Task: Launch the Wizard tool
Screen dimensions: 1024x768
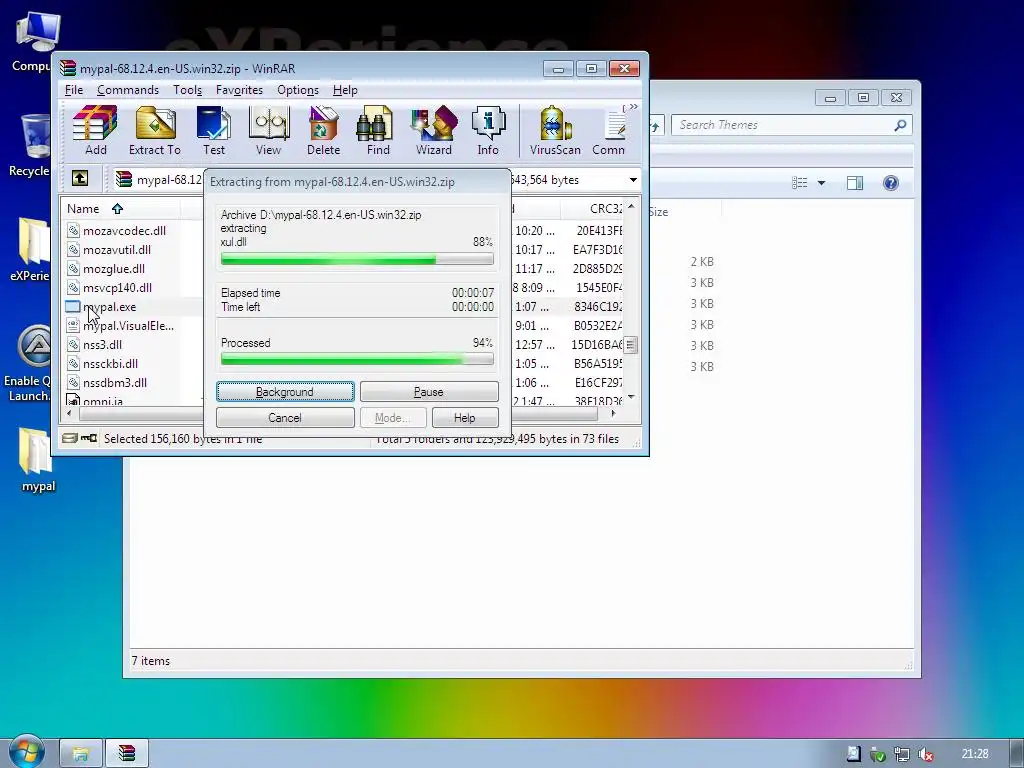Action: click(434, 131)
